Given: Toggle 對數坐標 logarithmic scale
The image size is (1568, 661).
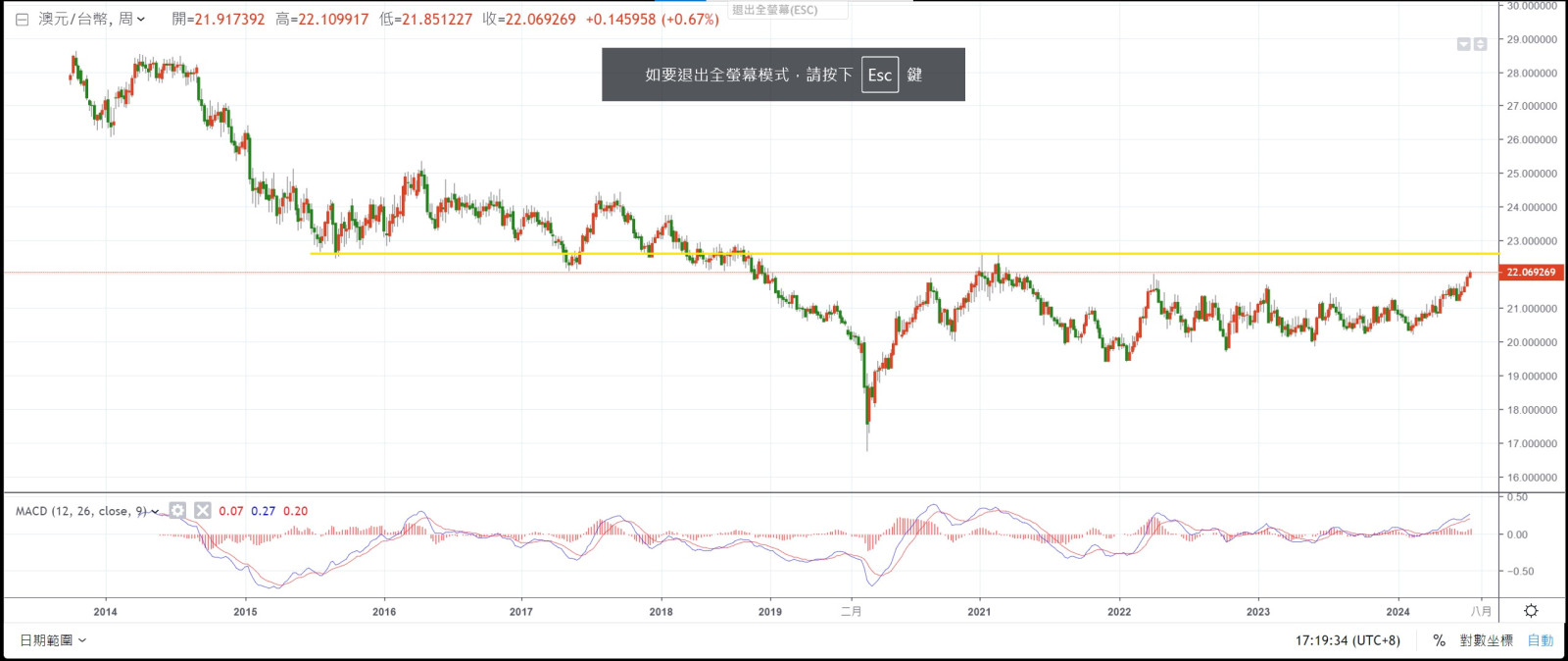Looking at the screenshot, I should pos(1486,640).
